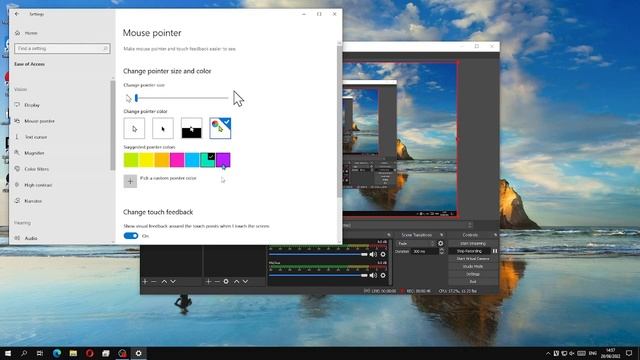
Task: Click the Settings content vertical scrollbar
Action: [340, 121]
